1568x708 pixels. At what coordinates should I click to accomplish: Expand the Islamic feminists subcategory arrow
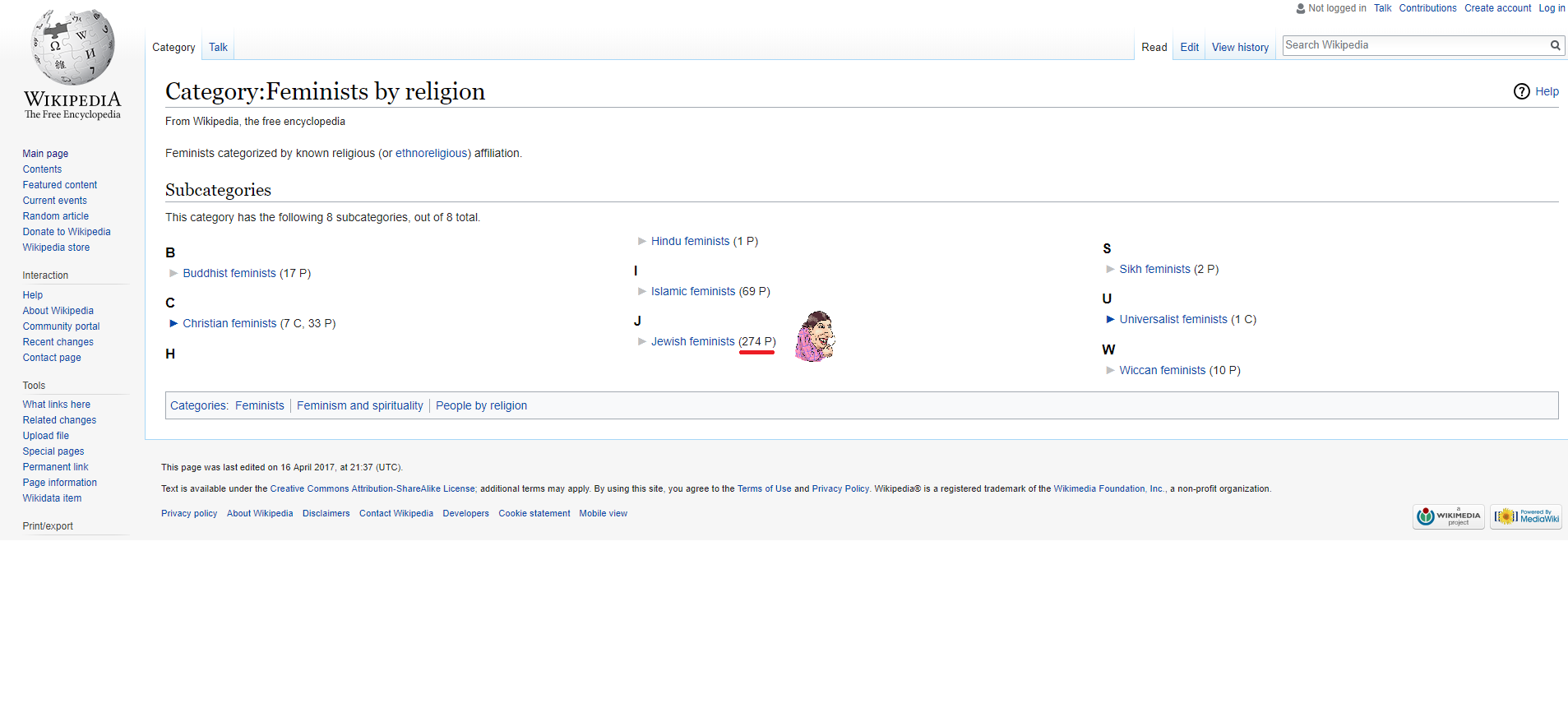642,291
